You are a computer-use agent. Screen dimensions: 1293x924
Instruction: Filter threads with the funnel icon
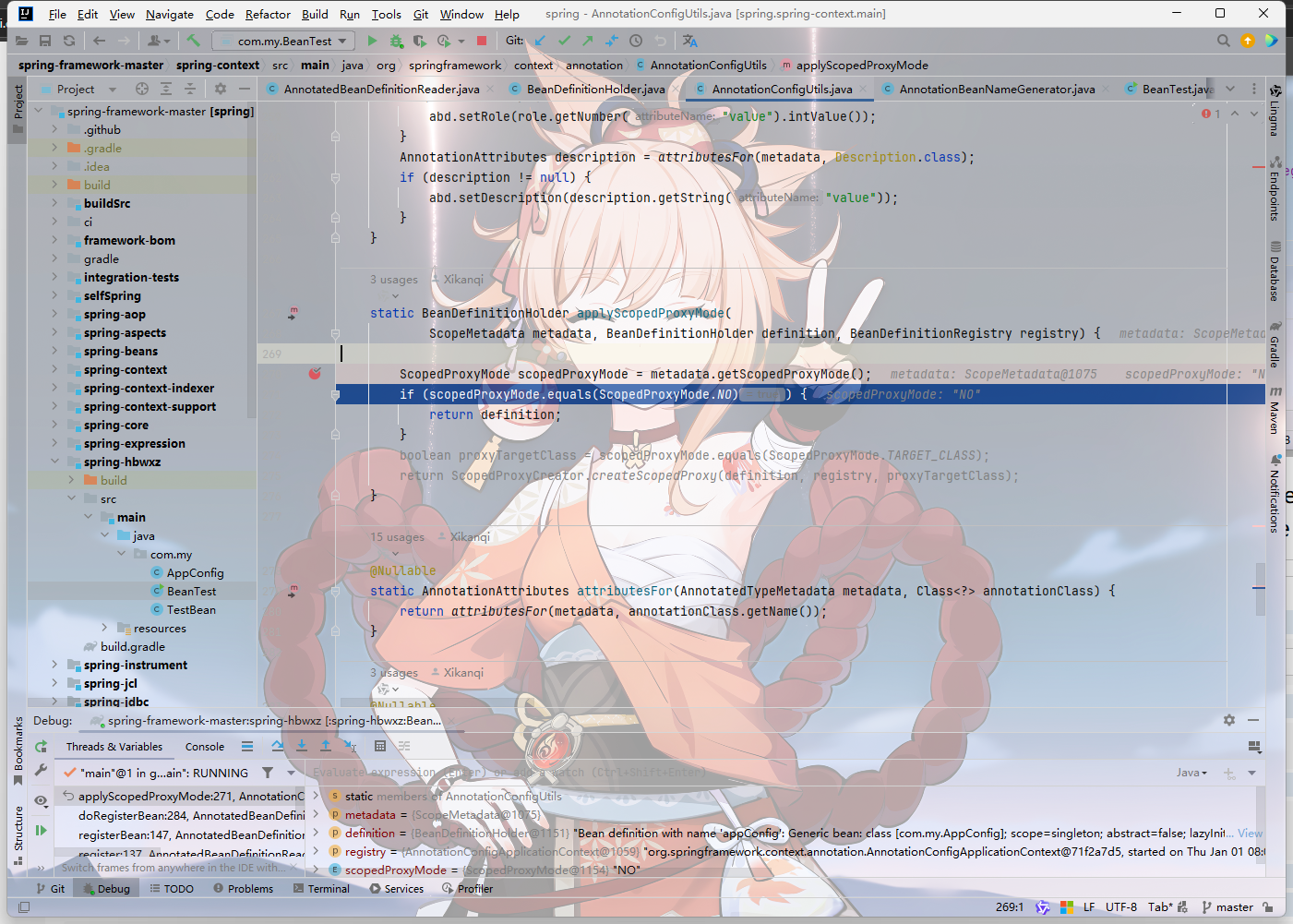(x=268, y=773)
